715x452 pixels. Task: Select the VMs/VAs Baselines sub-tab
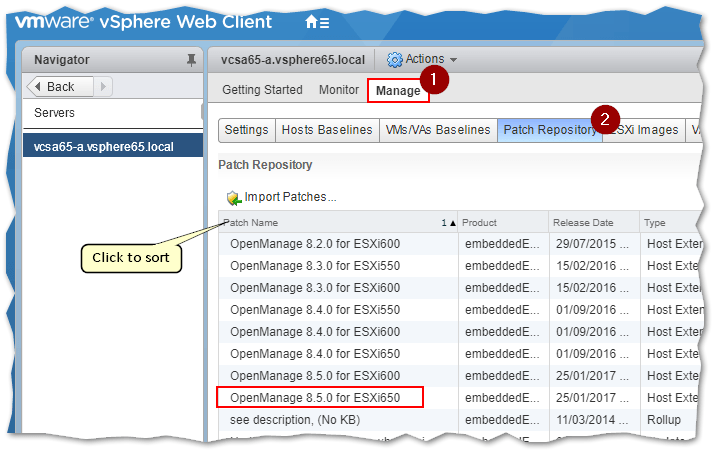[x=438, y=130]
